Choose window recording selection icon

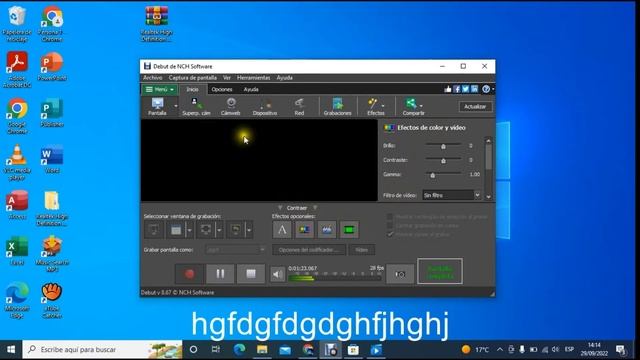coord(176,230)
